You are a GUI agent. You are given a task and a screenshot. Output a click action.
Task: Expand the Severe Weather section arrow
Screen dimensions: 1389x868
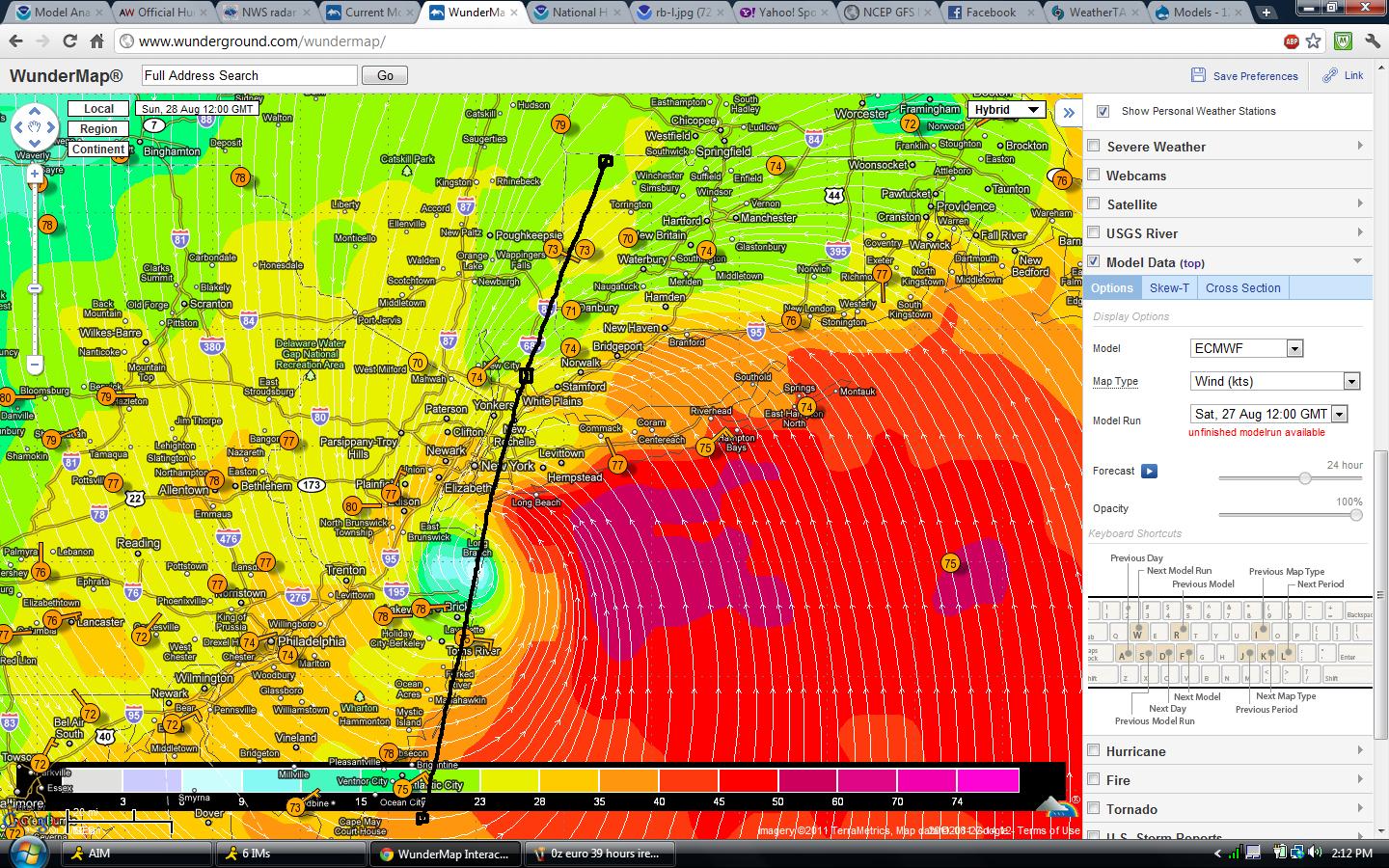click(1360, 146)
